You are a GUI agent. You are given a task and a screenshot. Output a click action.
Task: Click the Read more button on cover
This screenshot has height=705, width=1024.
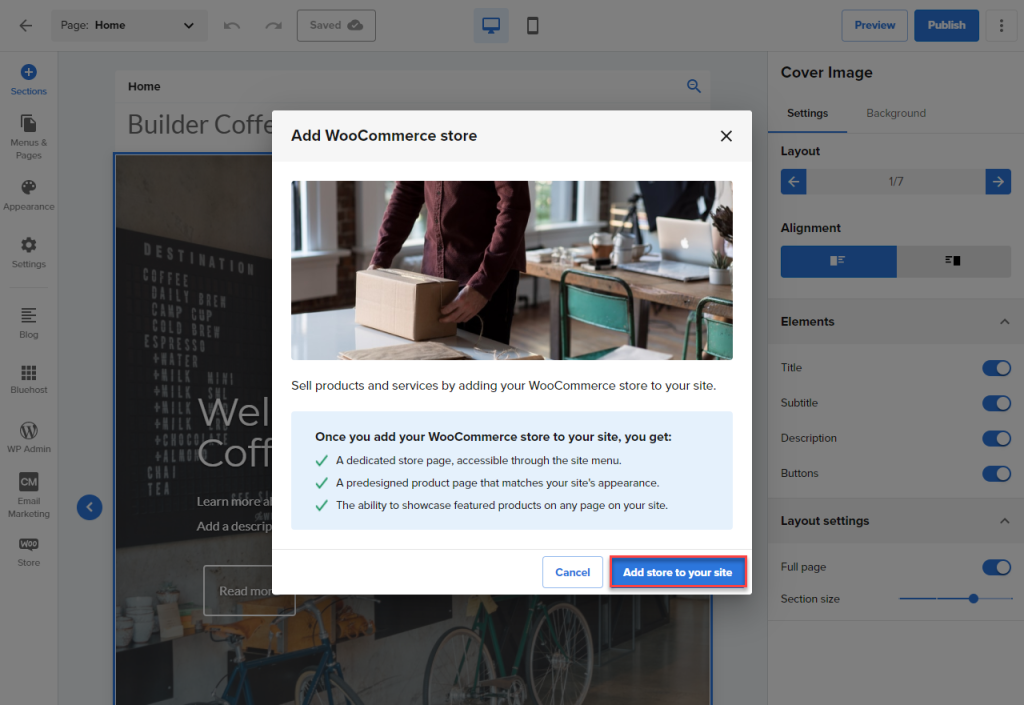249,591
